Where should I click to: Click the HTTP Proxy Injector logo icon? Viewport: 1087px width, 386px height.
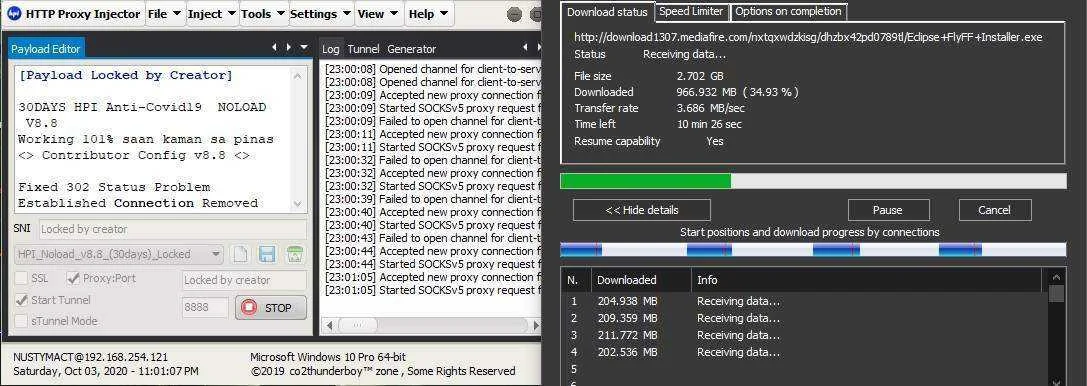tap(14, 14)
